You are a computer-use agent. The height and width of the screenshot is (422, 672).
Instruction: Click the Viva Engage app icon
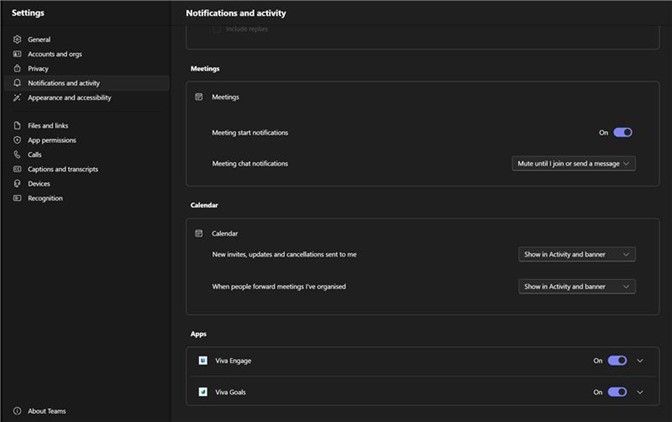[x=202, y=361]
